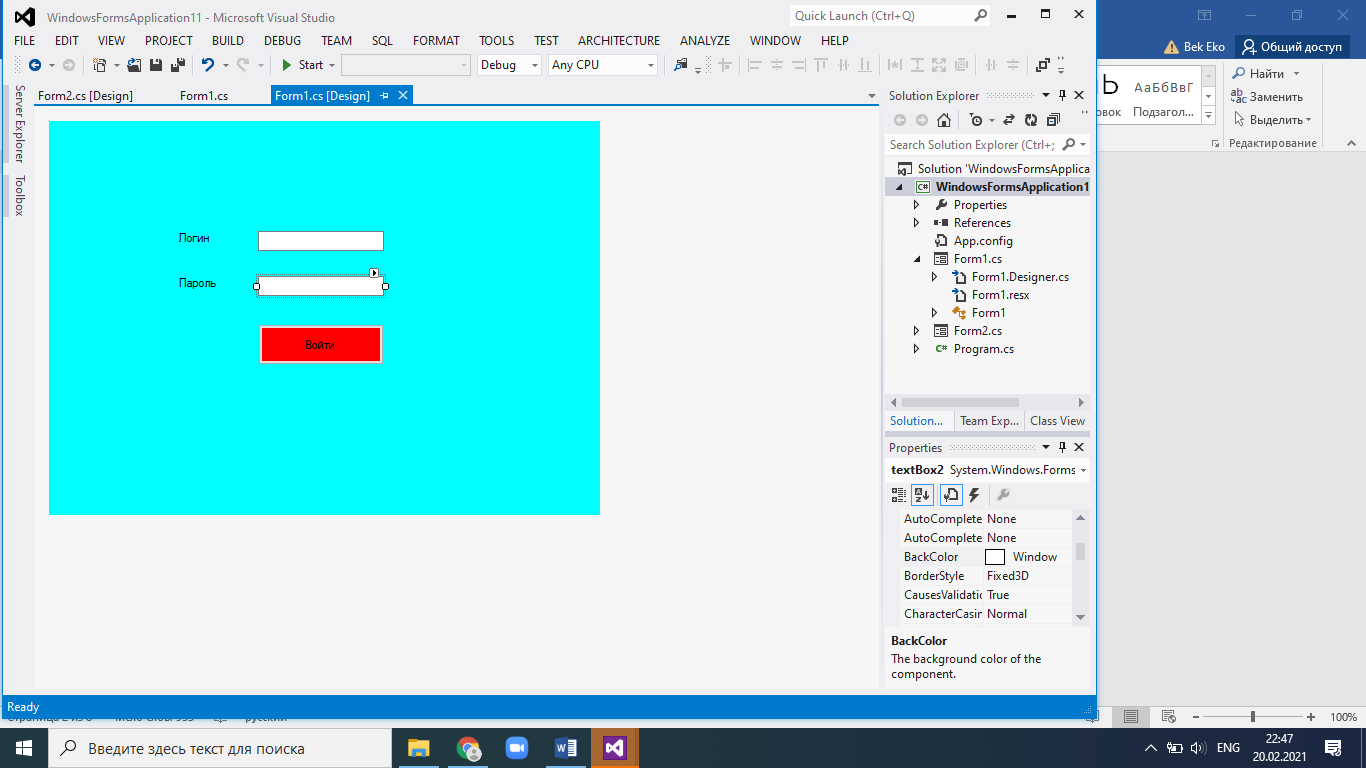Undo the last action
The image size is (1366, 768).
pyautogui.click(x=208, y=65)
